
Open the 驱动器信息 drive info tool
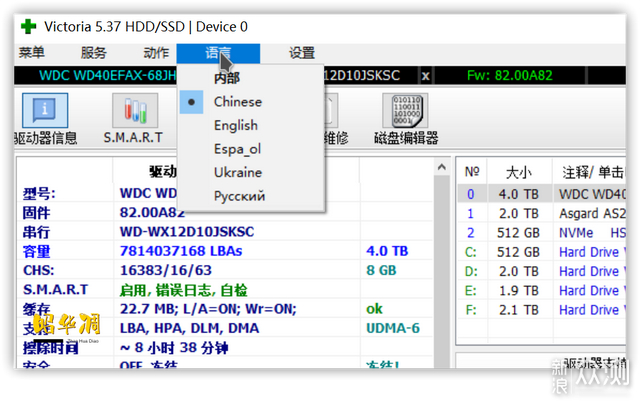tap(45, 119)
